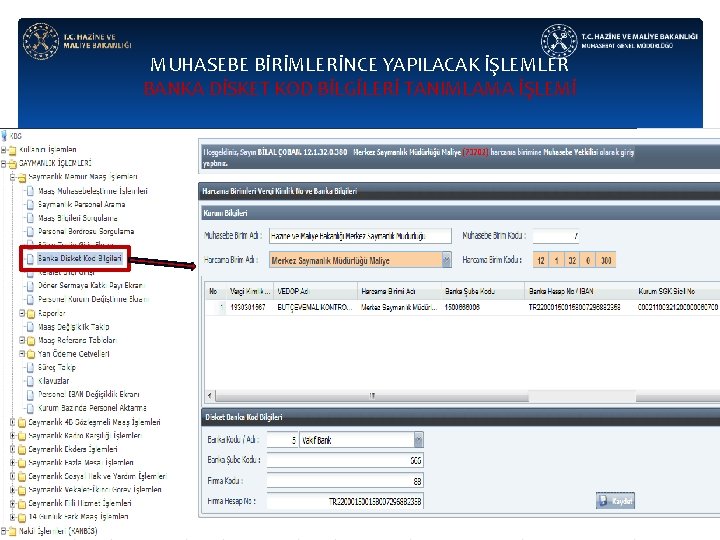Collapse the SAYMANLIK İŞLEMLERİ tree node
720x540 pixels.
click(4, 163)
